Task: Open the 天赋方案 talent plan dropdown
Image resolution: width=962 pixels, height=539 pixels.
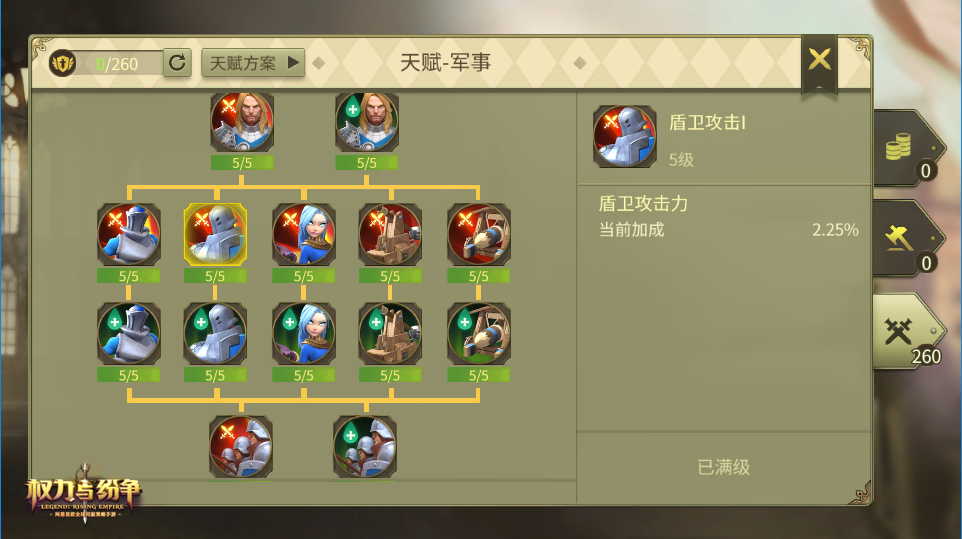Action: click(x=253, y=63)
